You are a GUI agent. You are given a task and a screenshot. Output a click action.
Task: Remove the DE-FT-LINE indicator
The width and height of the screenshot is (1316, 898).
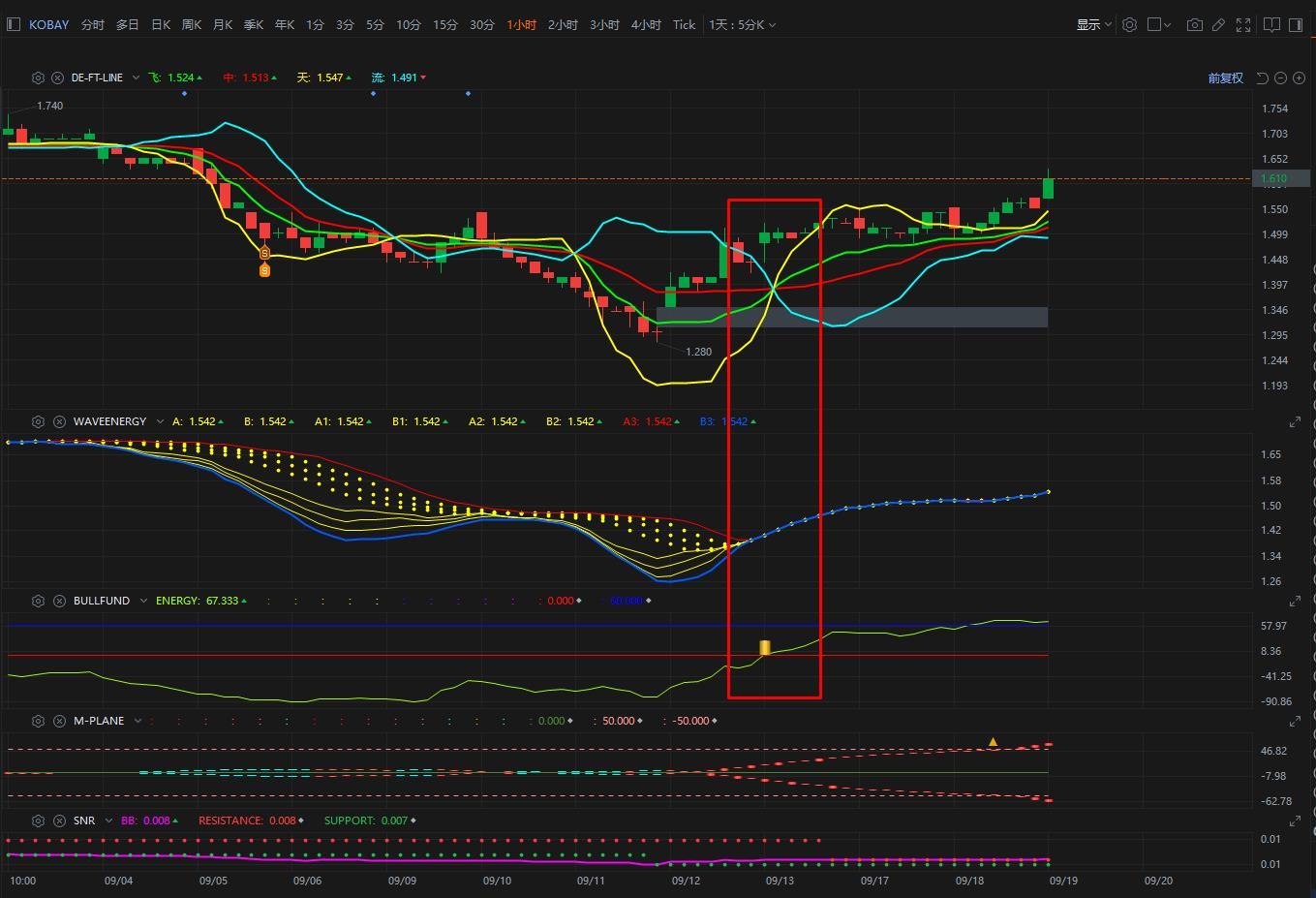57,77
